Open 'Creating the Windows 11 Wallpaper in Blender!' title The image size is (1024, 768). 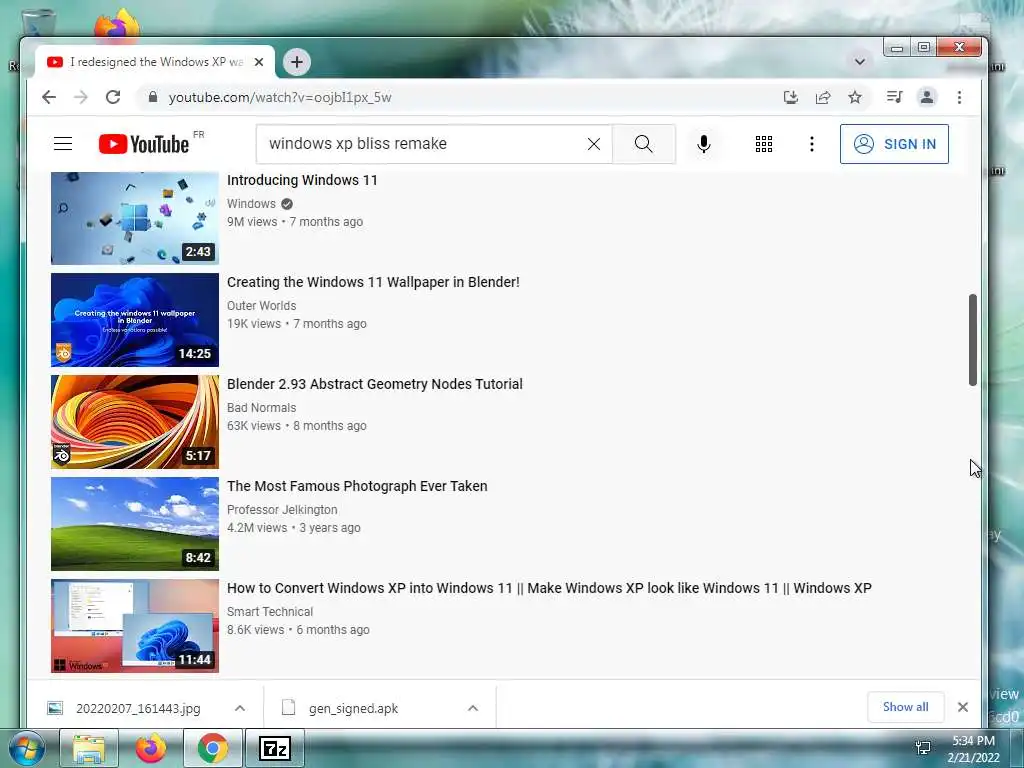coord(373,282)
